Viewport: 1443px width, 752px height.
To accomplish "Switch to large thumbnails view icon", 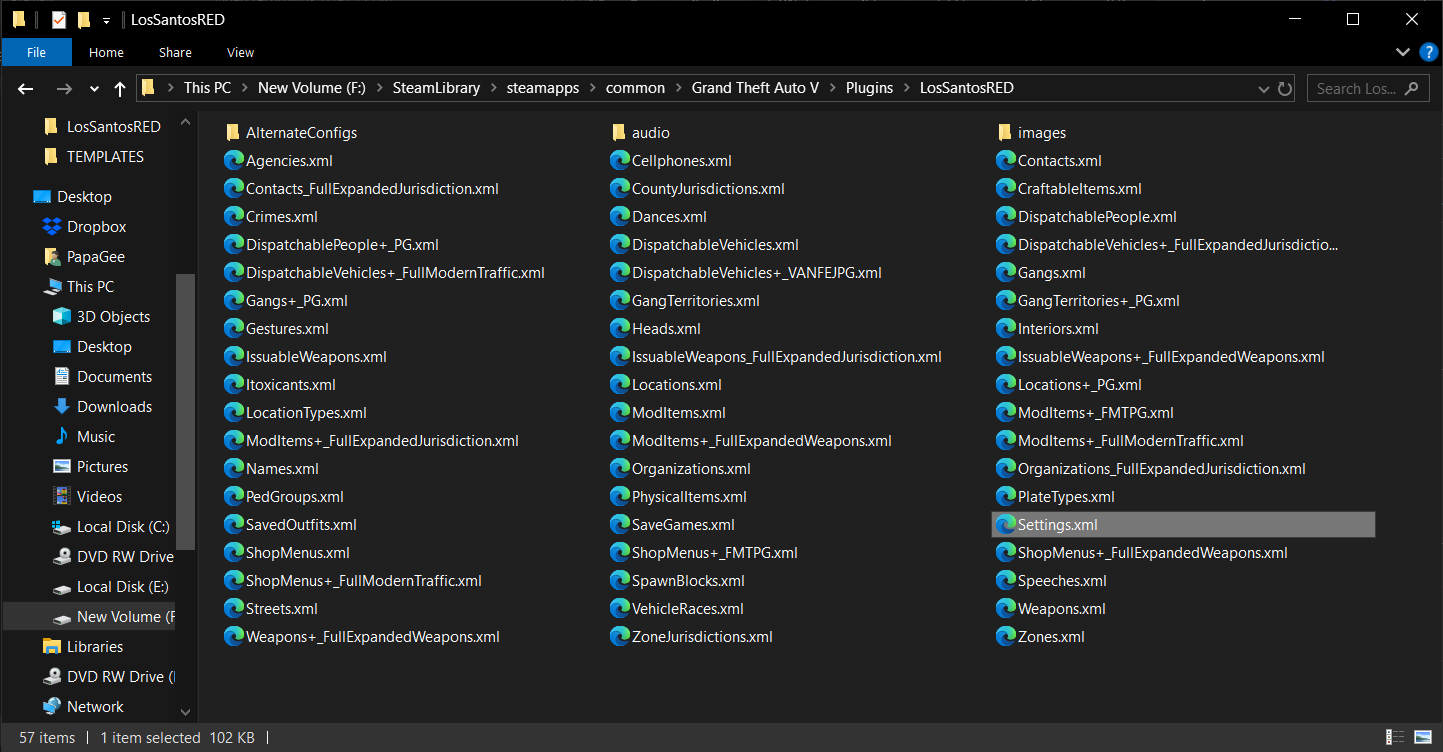I will point(1422,738).
